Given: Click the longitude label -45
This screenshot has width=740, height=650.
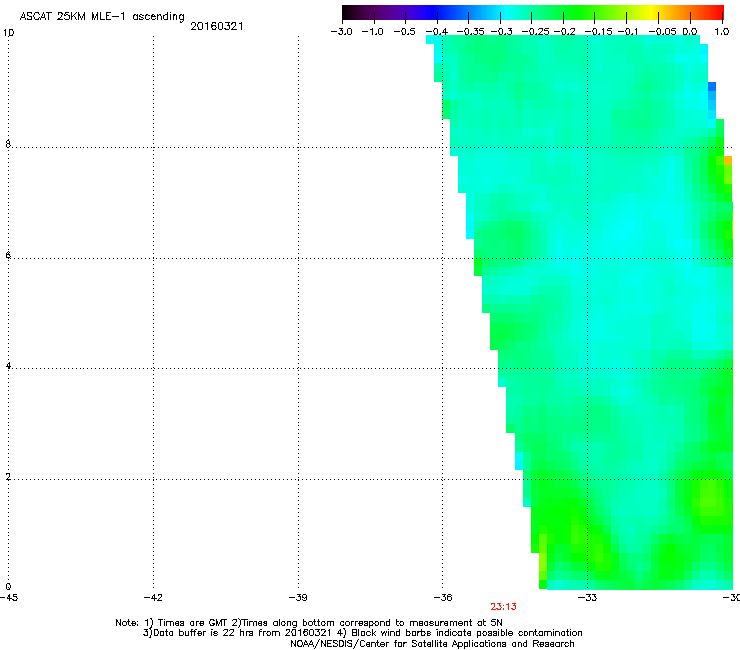Looking at the screenshot, I should pyautogui.click(x=8, y=598).
